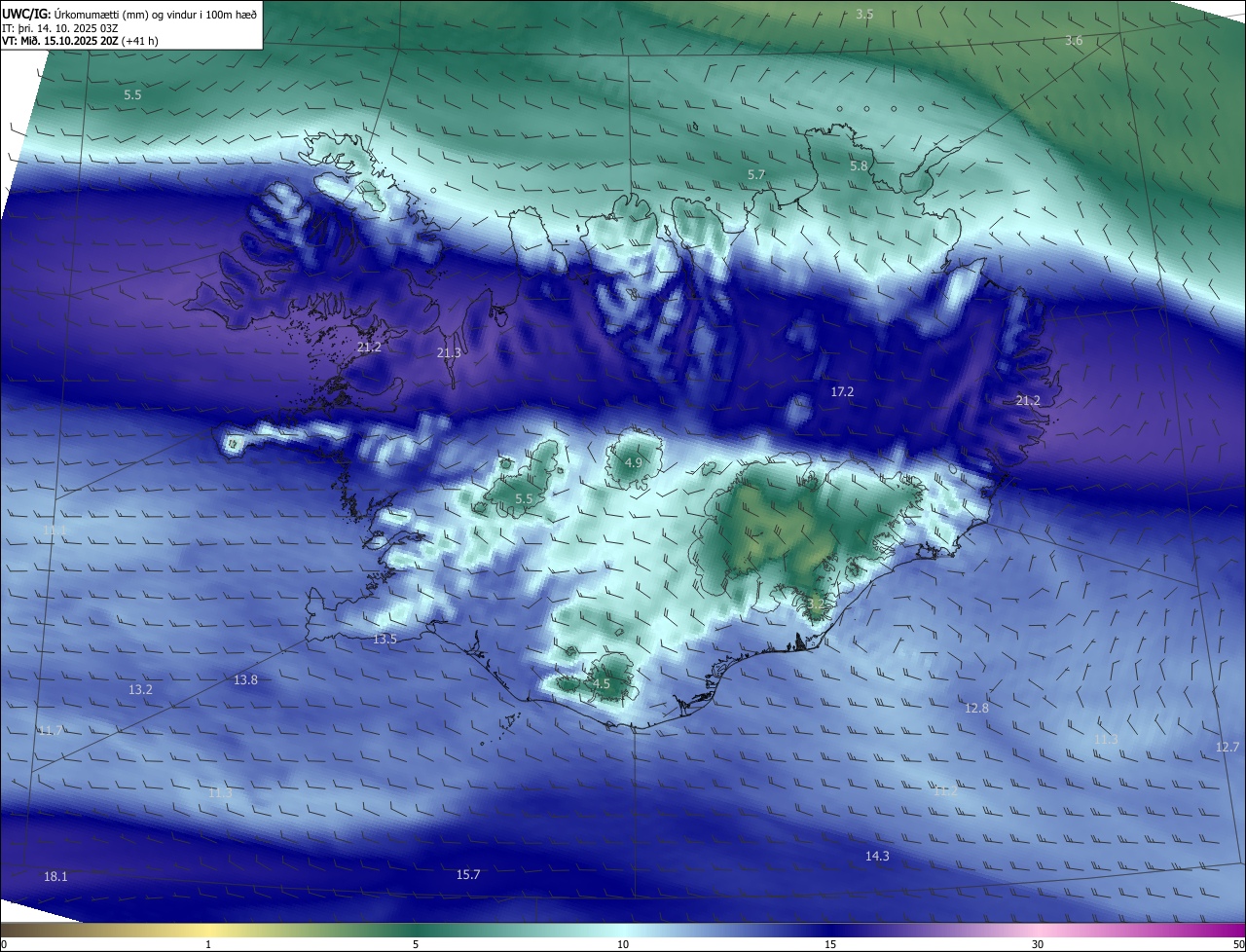The height and width of the screenshot is (952, 1246).
Task: Click the colorbar tick label 15
Action: pyautogui.click(x=830, y=944)
